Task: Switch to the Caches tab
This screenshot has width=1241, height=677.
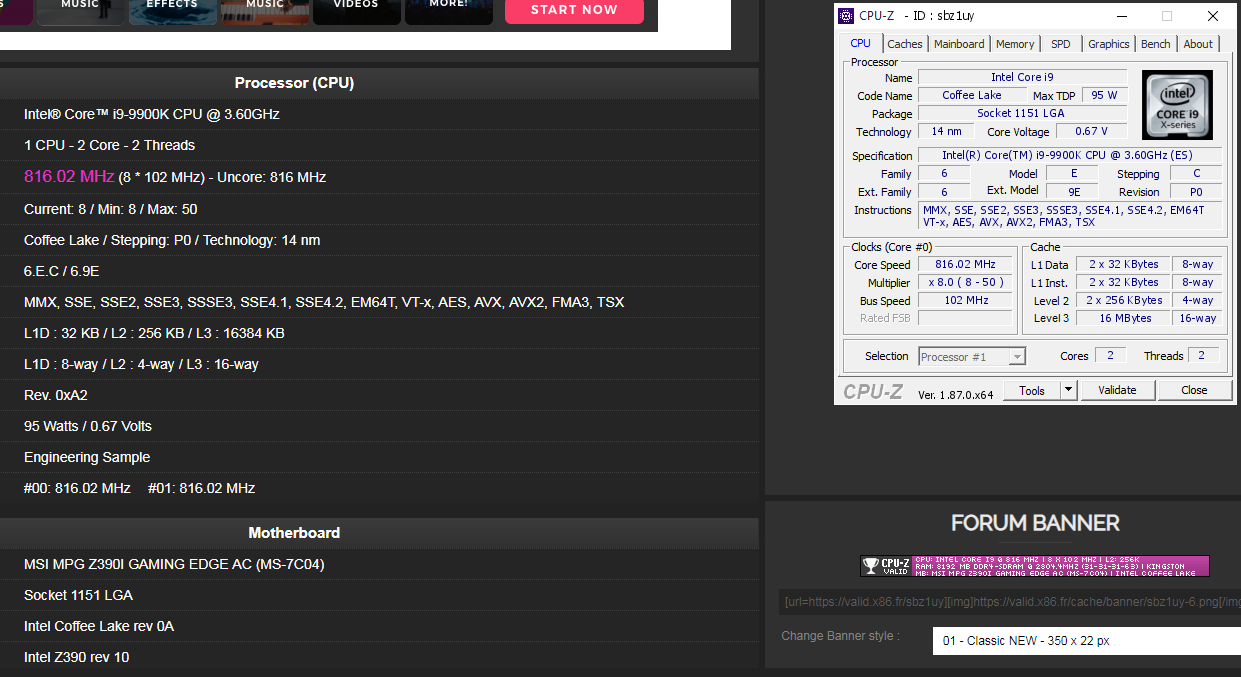Action: (x=905, y=44)
